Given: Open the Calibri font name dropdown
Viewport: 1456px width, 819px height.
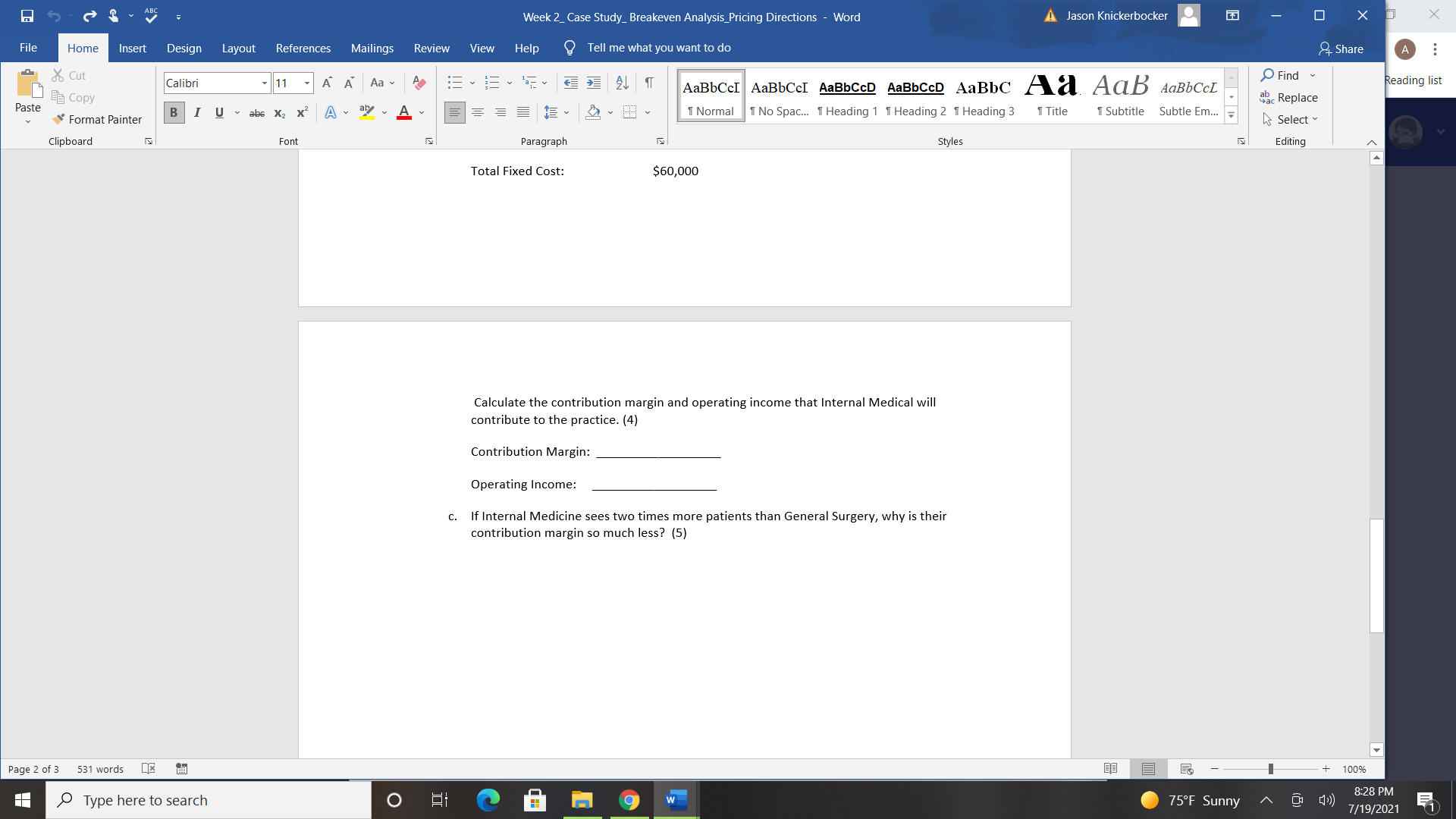Looking at the screenshot, I should coord(264,83).
